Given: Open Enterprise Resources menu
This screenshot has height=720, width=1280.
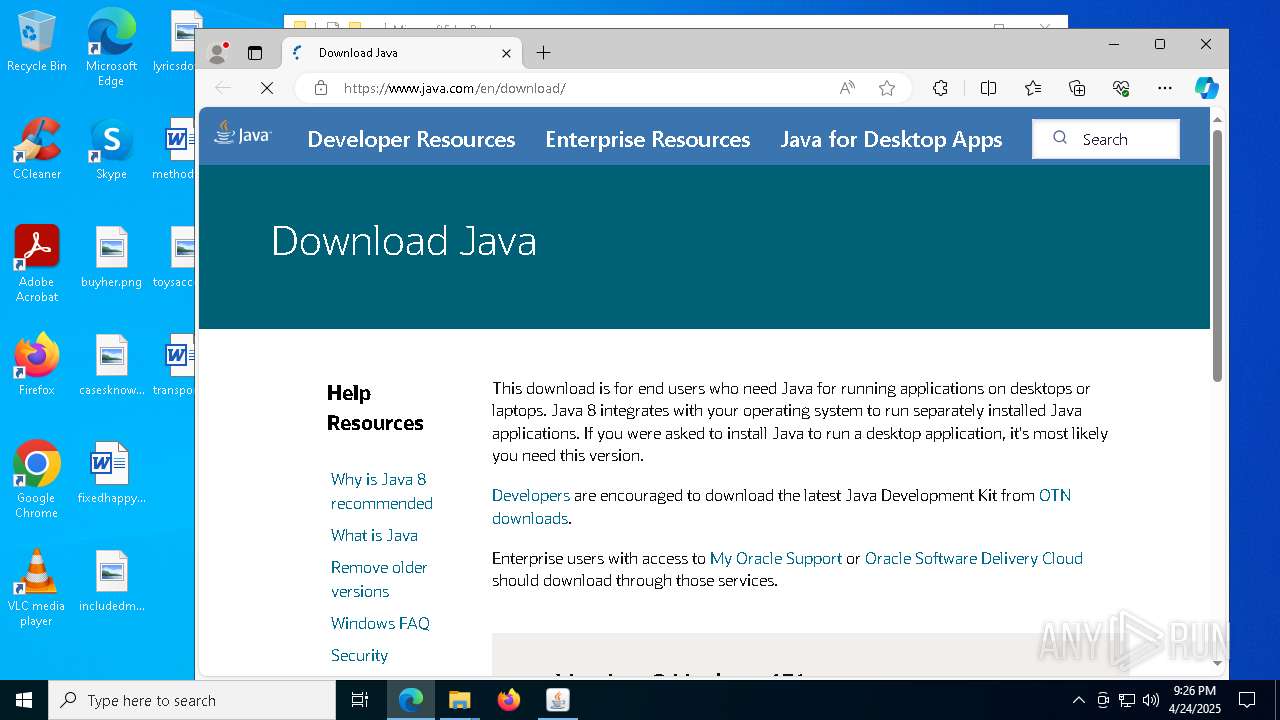Looking at the screenshot, I should (648, 139).
